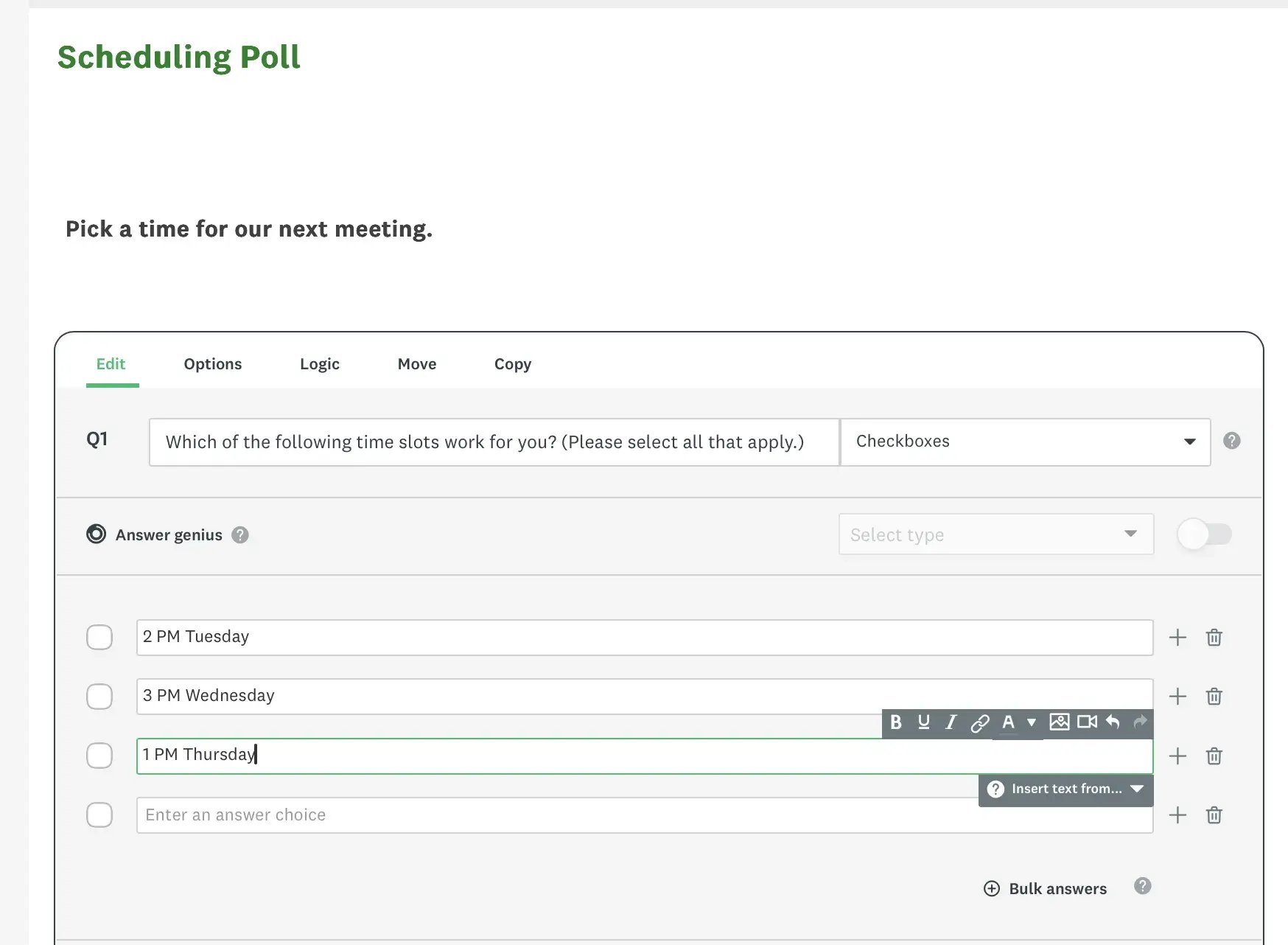The image size is (1288, 945).
Task: Check the checkbox next to 2 PM Tuesday
Action: 99,637
